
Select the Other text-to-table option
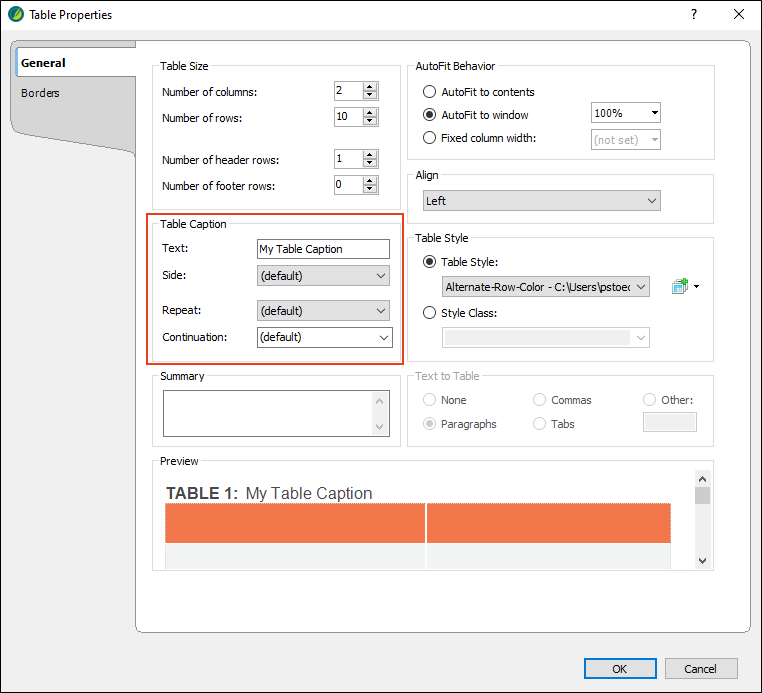pos(649,400)
